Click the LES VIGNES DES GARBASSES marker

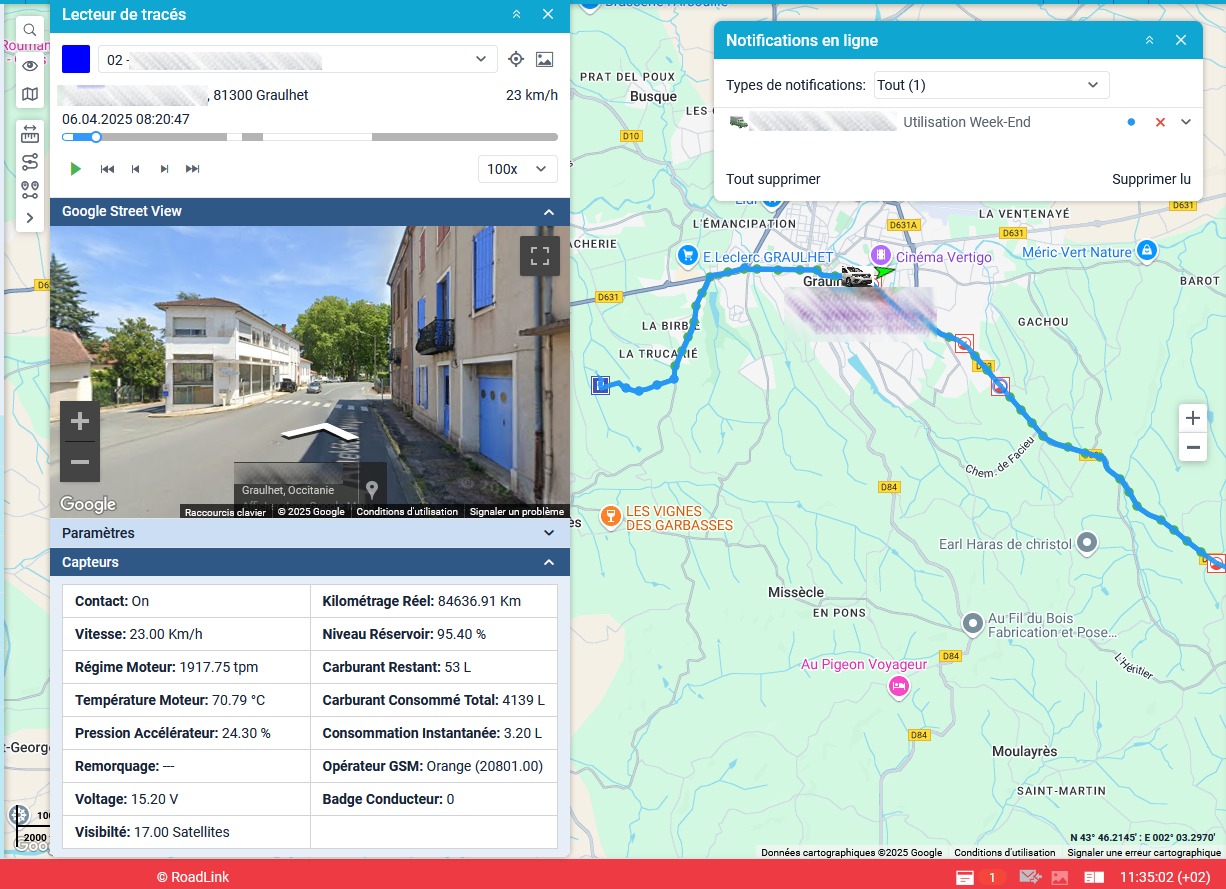coord(609,517)
